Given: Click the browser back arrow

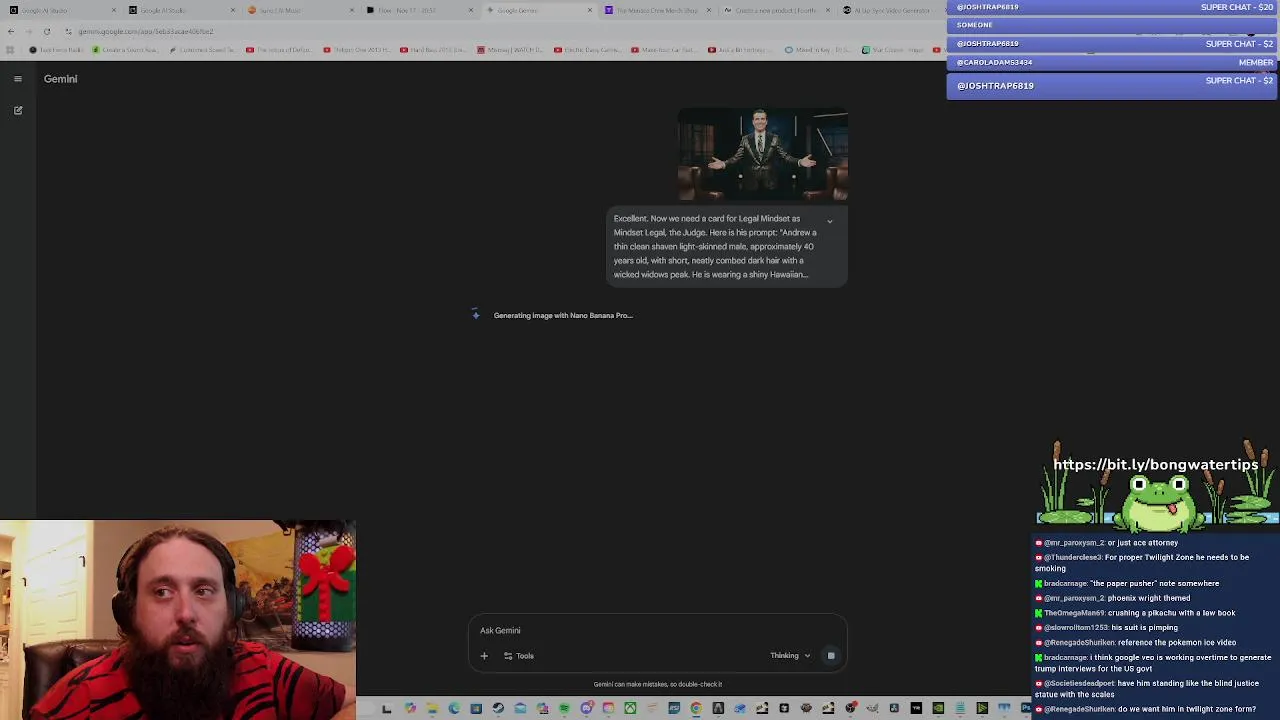Looking at the screenshot, I should (x=11, y=31).
